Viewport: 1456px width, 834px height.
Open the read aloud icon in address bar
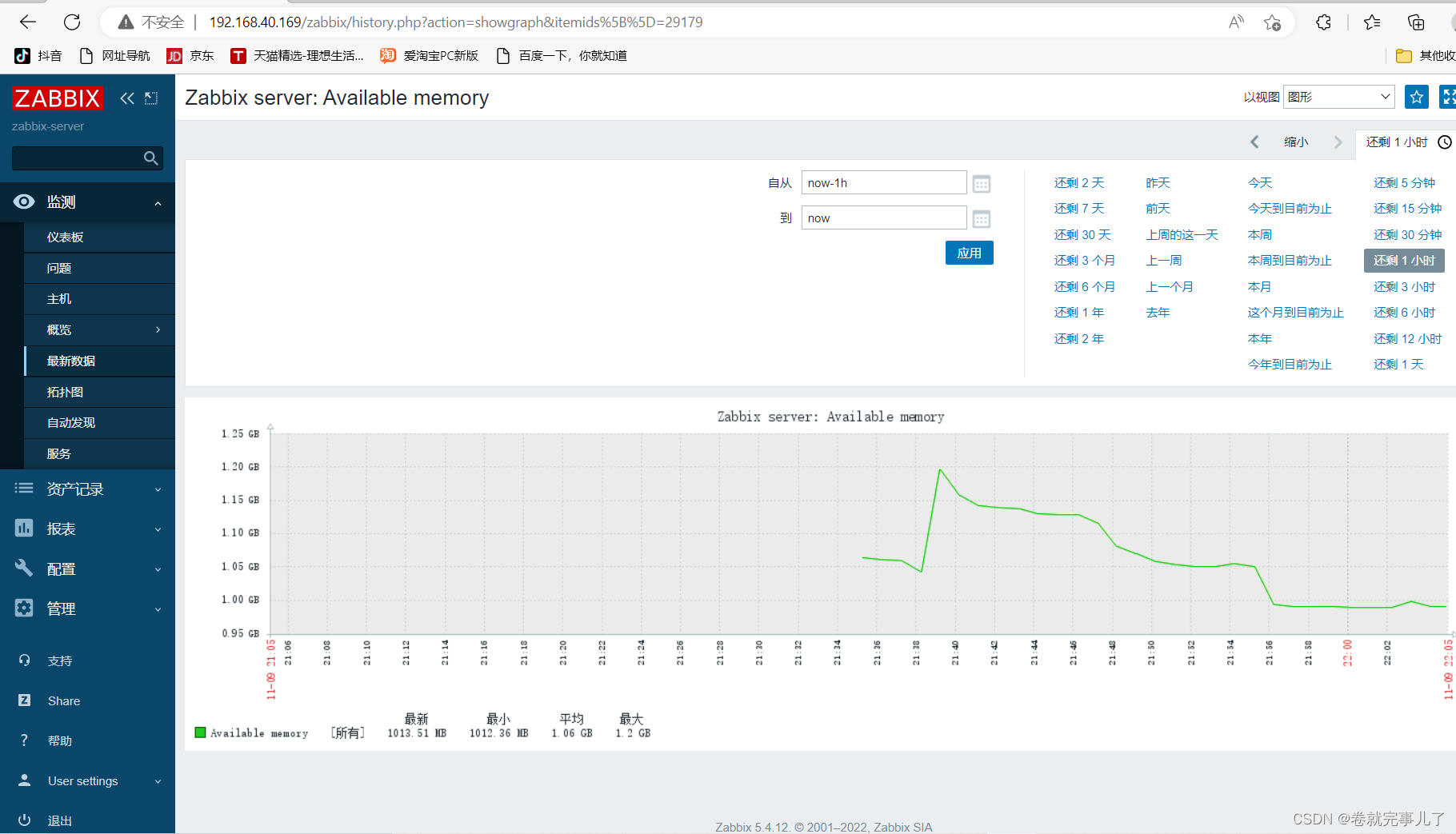coord(1236,22)
